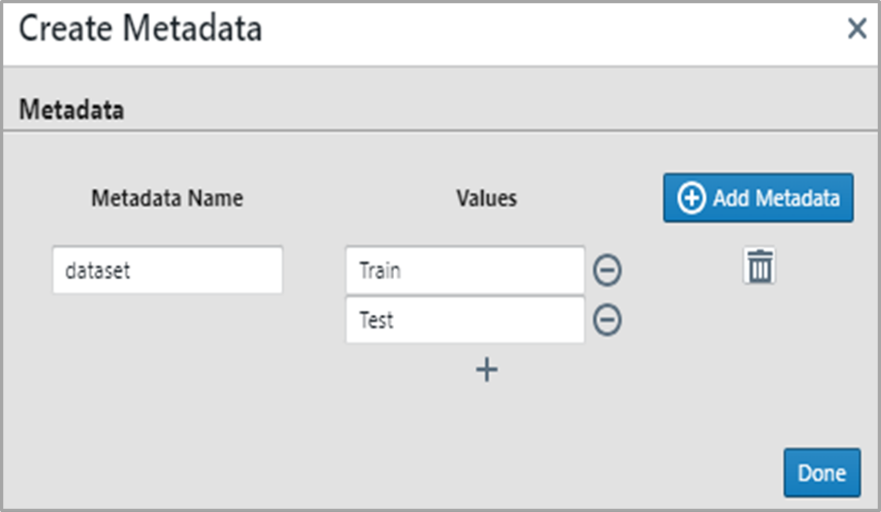Select the Metadata Name column header
The image size is (881, 512).
167,198
